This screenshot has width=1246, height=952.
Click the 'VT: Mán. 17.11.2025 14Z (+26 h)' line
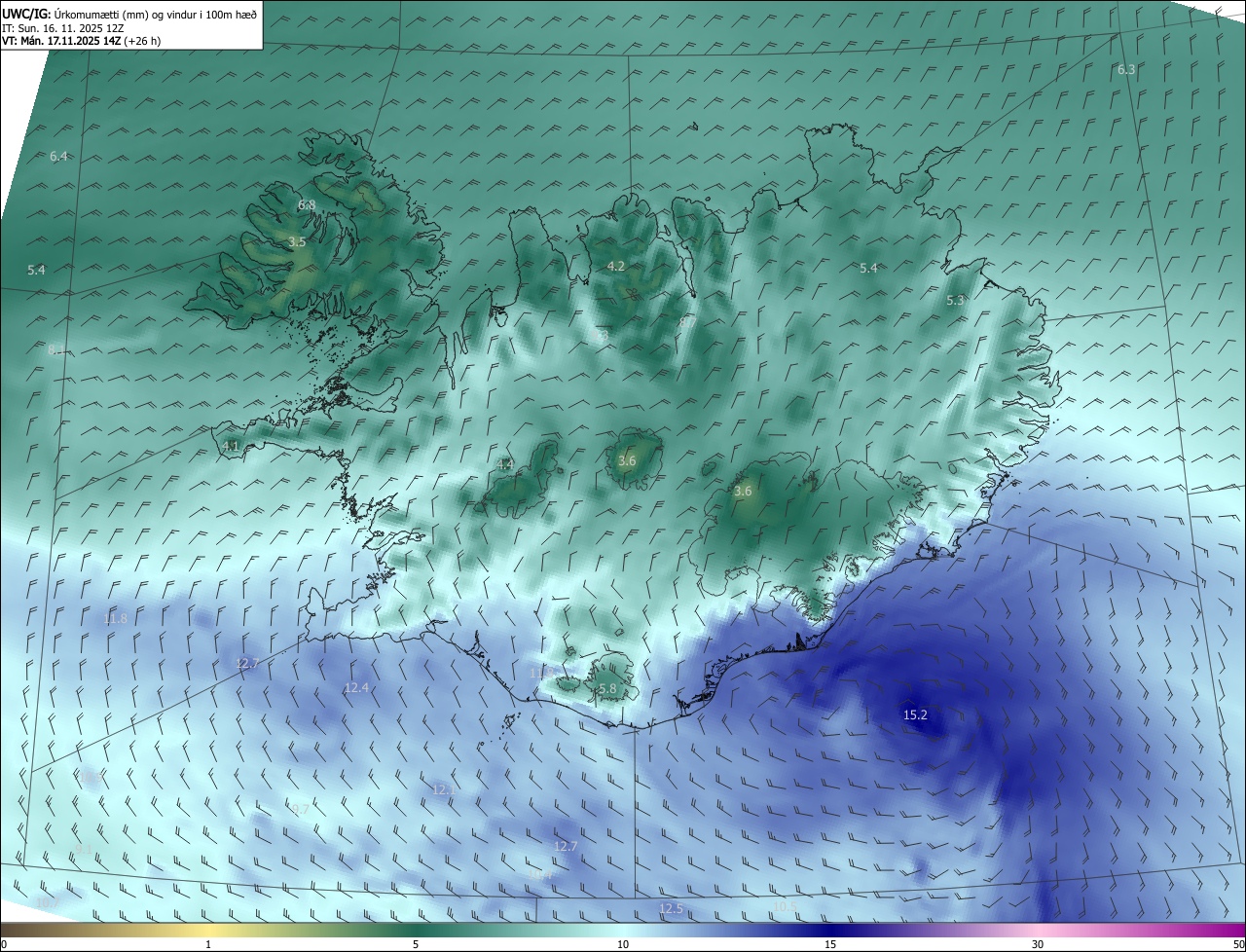(x=82, y=41)
